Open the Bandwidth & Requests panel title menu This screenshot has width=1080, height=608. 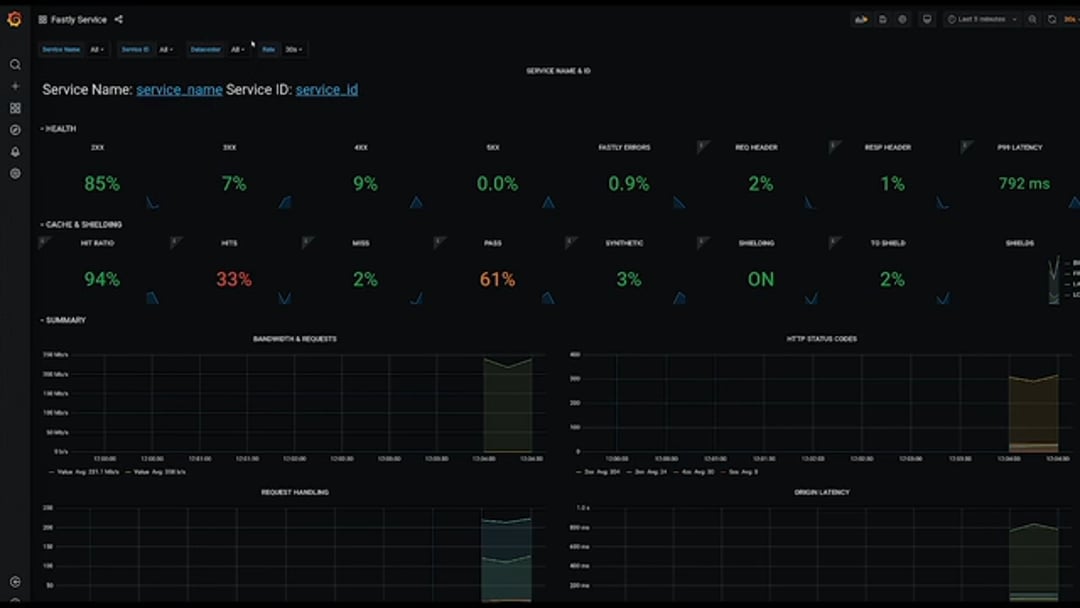coord(295,339)
